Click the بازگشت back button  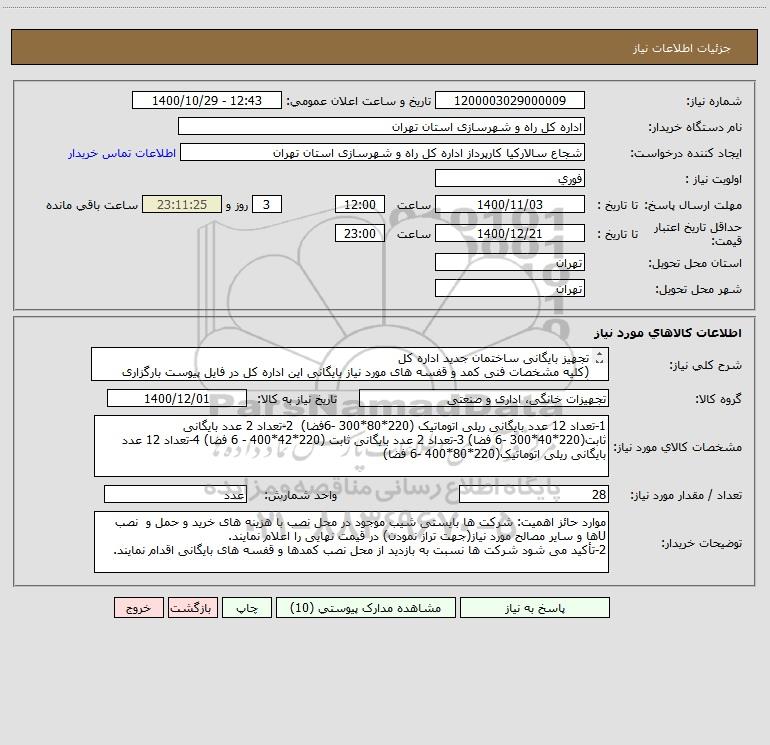click(x=192, y=608)
